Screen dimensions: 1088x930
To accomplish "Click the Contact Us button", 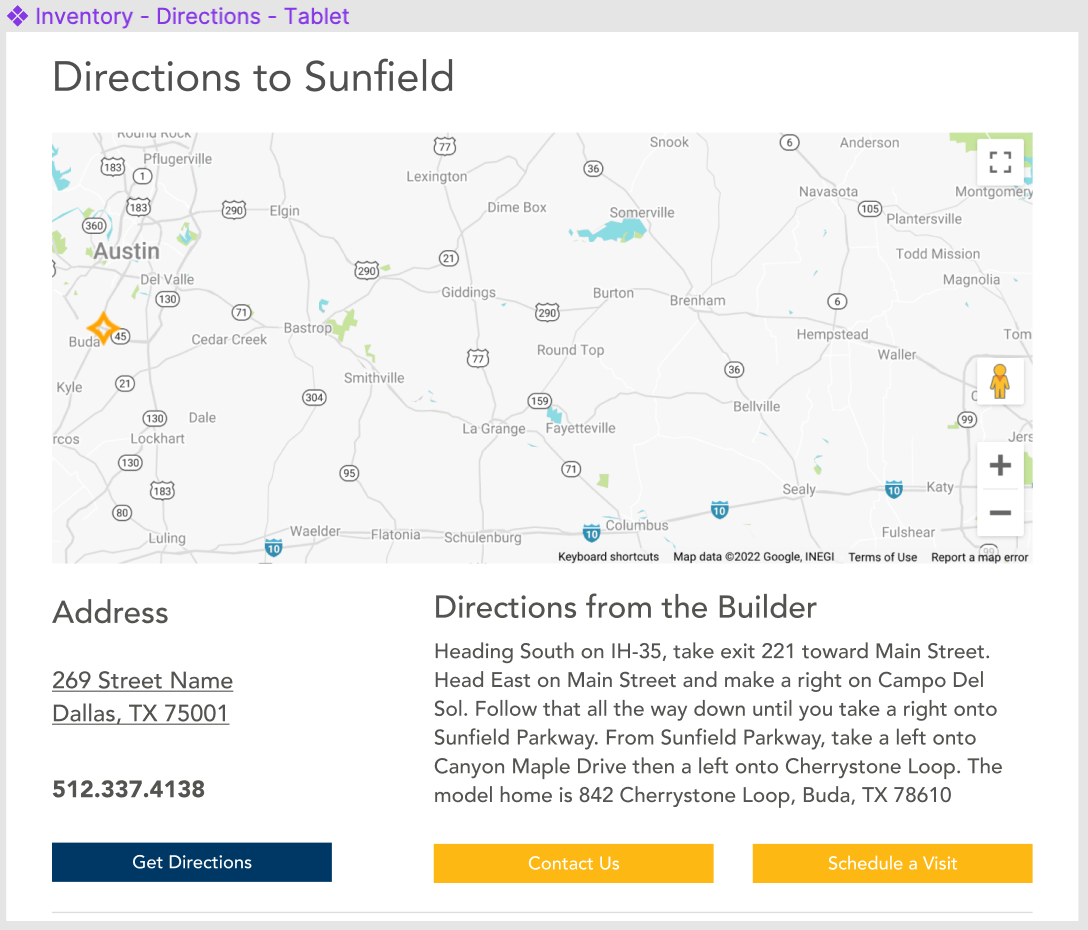I will tap(573, 863).
